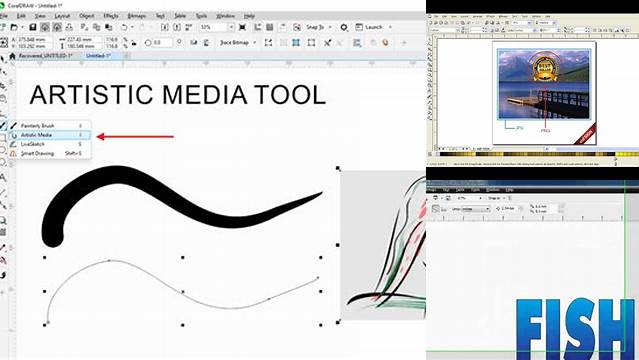Switch to the Recovered_UNTITLED-1 tab
Viewport: 639px width, 360px height.
click(45, 56)
